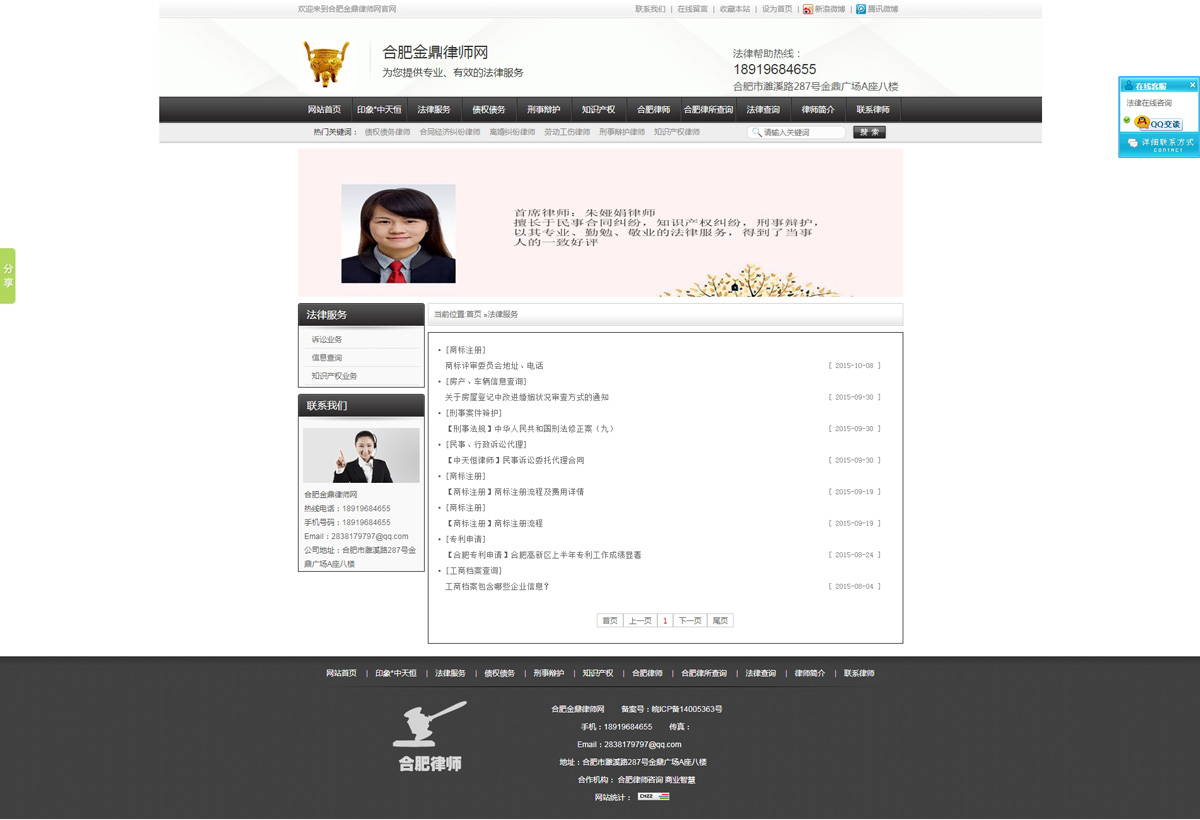
Task: Click the 离婚纠纷律师 hot keyword
Action: coord(512,132)
